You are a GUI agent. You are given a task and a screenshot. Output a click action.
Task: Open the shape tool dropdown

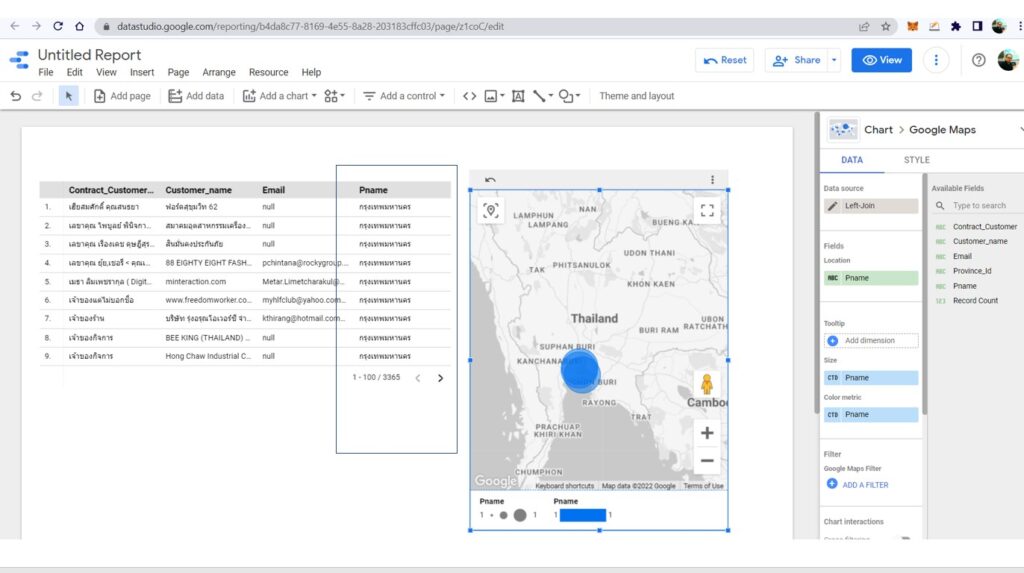pos(569,96)
